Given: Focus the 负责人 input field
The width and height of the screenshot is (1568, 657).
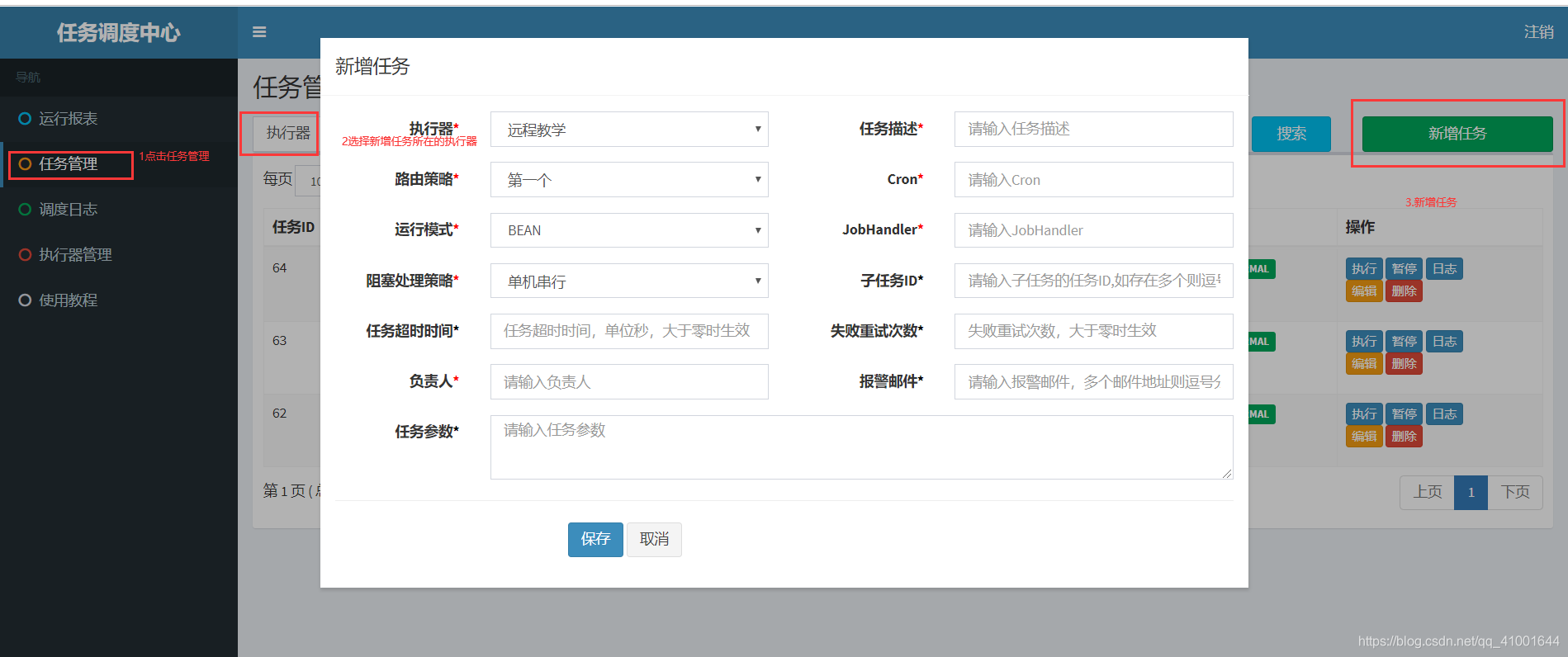Looking at the screenshot, I should point(629,382).
